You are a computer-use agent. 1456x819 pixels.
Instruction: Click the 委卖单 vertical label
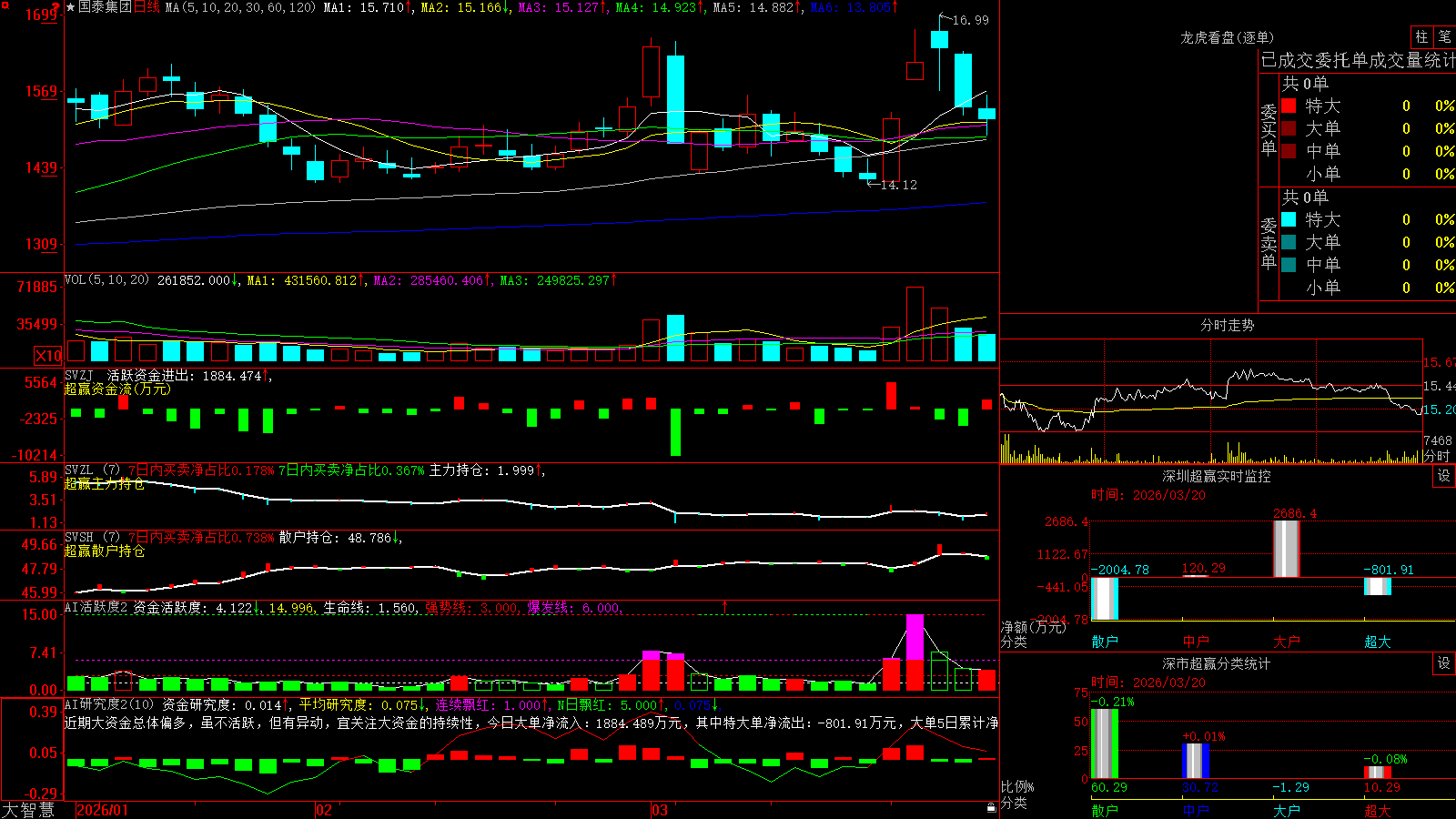pos(1269,243)
